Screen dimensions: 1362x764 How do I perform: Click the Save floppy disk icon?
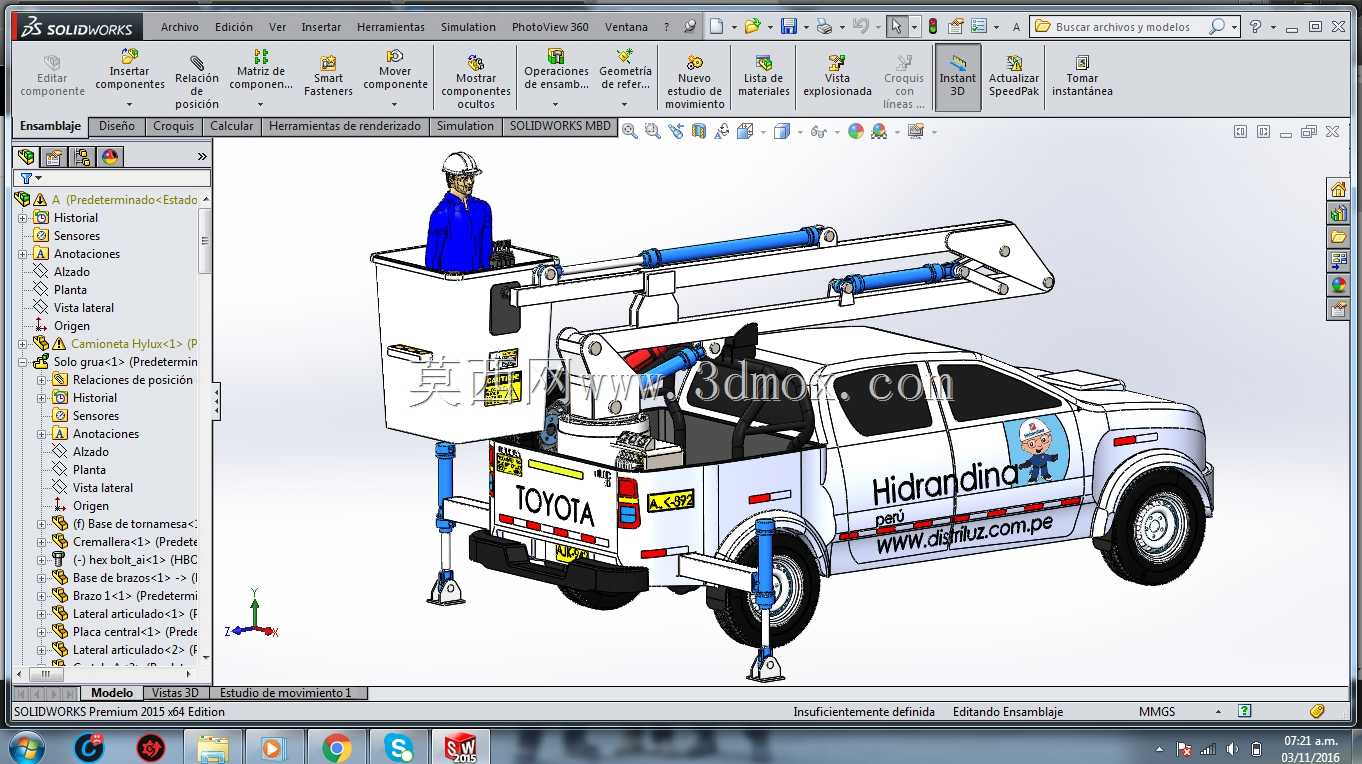[x=788, y=27]
